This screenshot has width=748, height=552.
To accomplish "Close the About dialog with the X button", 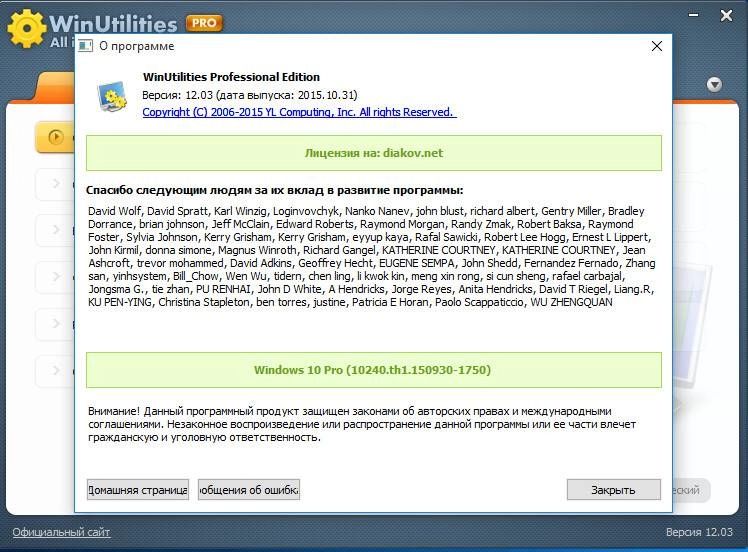I will click(656, 46).
